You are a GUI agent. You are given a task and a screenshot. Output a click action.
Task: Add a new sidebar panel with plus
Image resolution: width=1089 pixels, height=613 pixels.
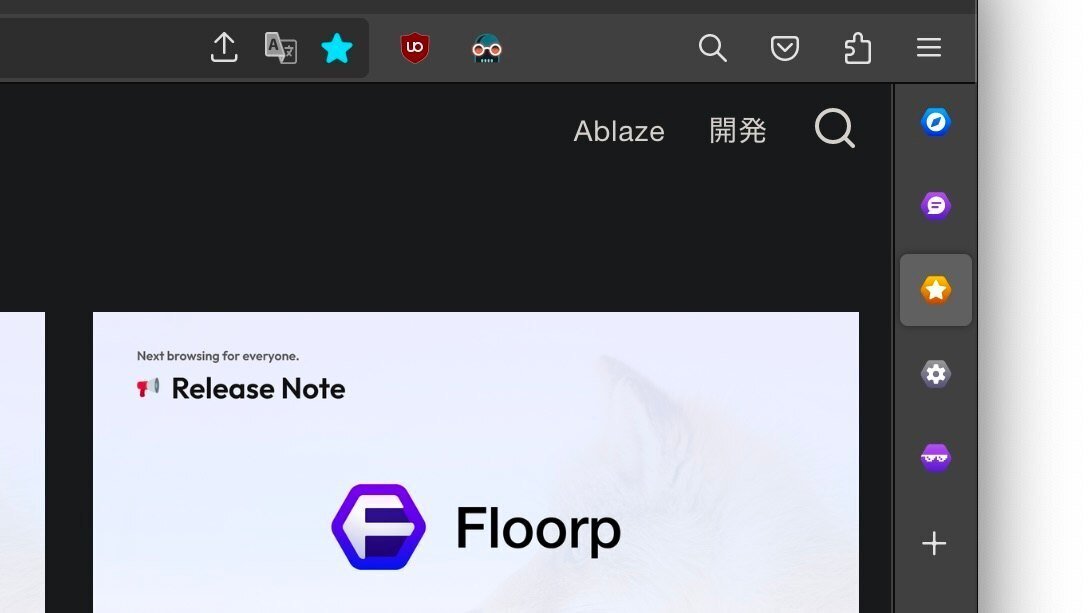point(934,543)
